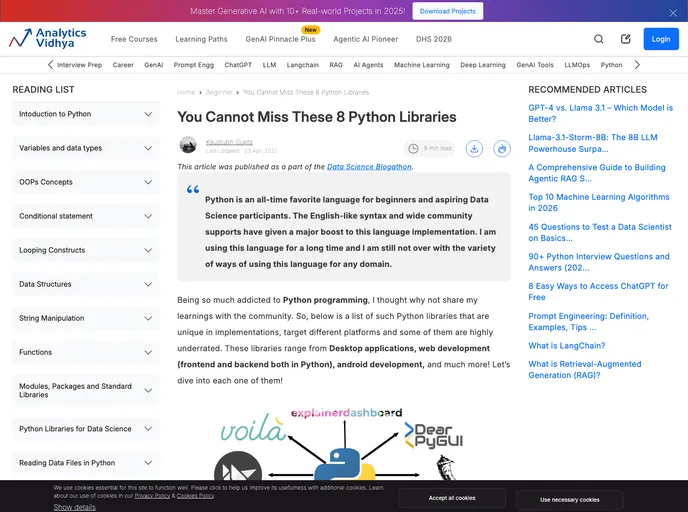The height and width of the screenshot is (512, 688).
Task: Click author avatar of Kaustubh Gupta
Action: coord(188,145)
